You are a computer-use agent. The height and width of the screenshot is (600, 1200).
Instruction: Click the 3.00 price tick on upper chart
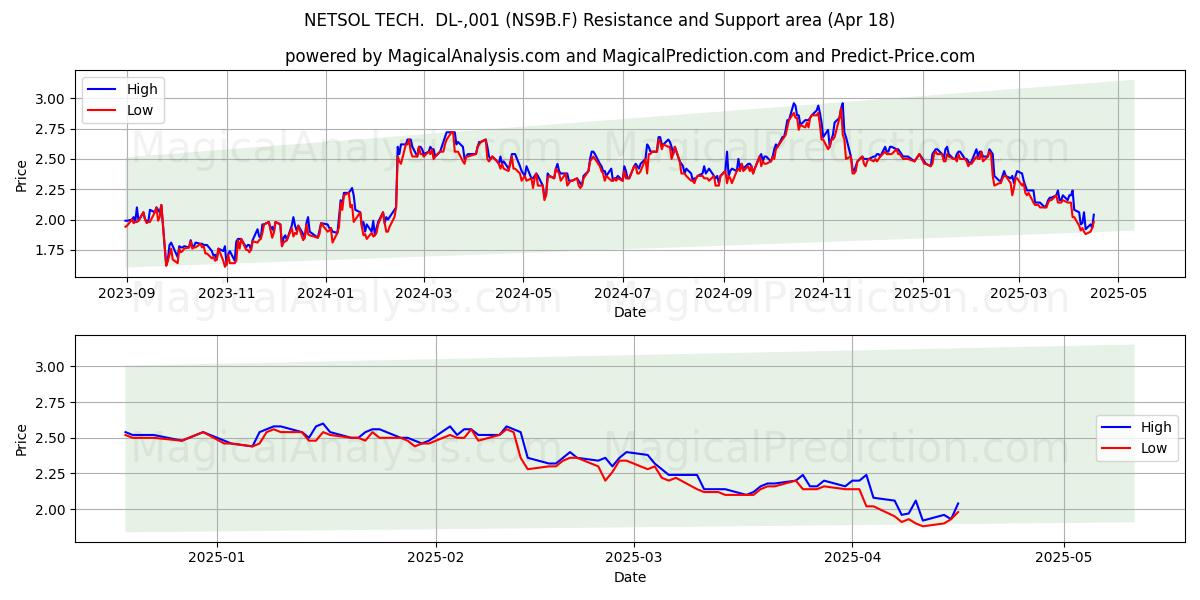52,99
